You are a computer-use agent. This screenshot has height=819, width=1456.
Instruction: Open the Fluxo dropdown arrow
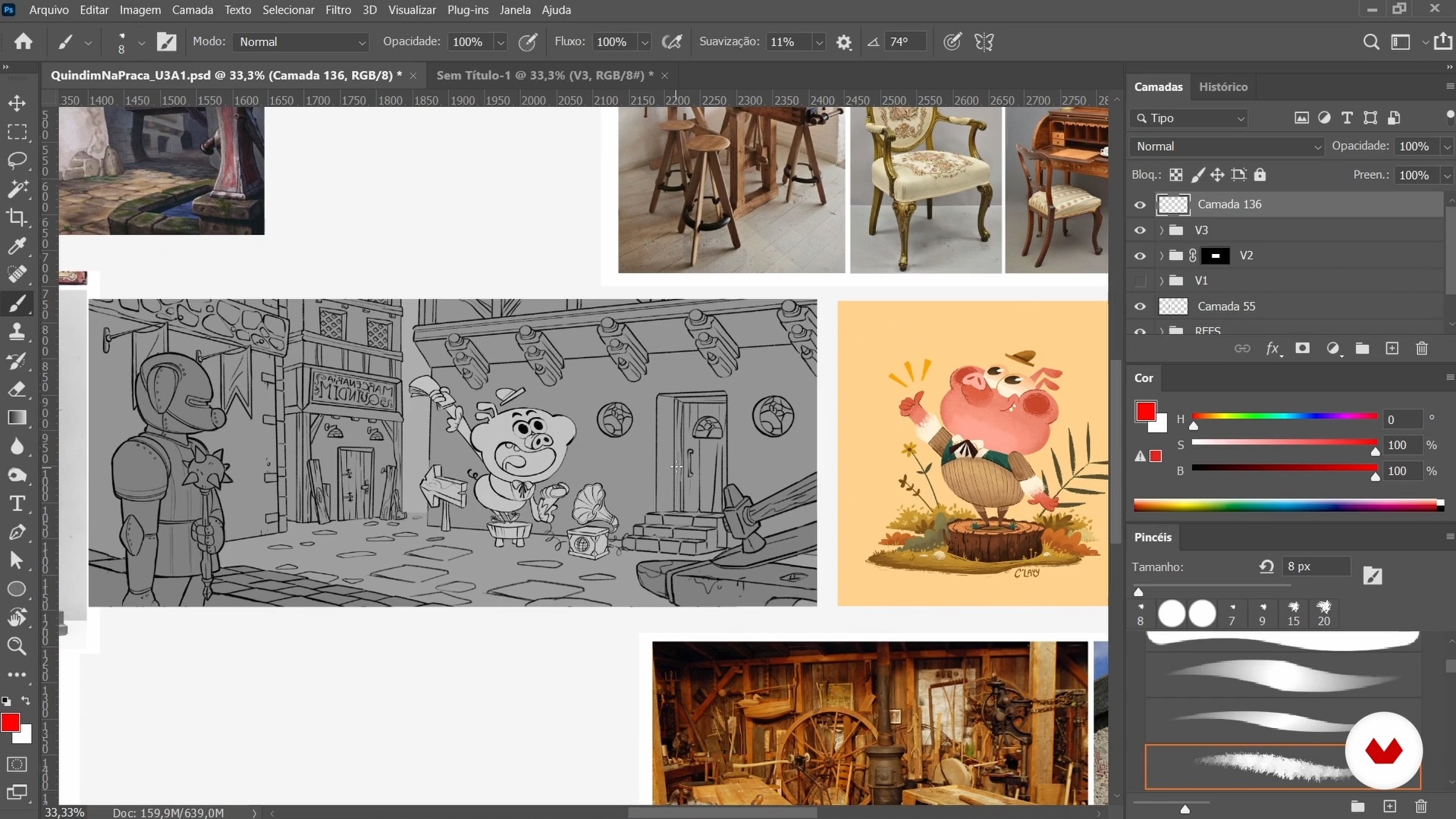tap(645, 42)
